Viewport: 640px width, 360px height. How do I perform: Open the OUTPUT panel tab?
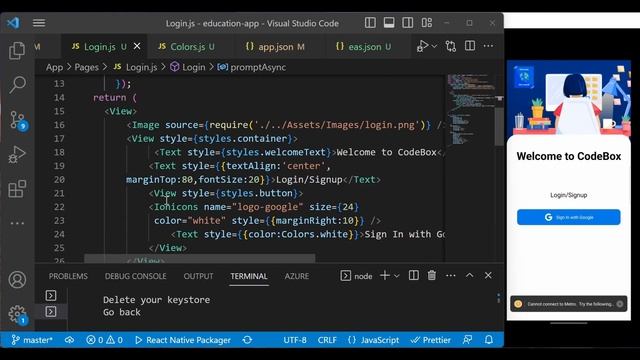click(x=198, y=276)
